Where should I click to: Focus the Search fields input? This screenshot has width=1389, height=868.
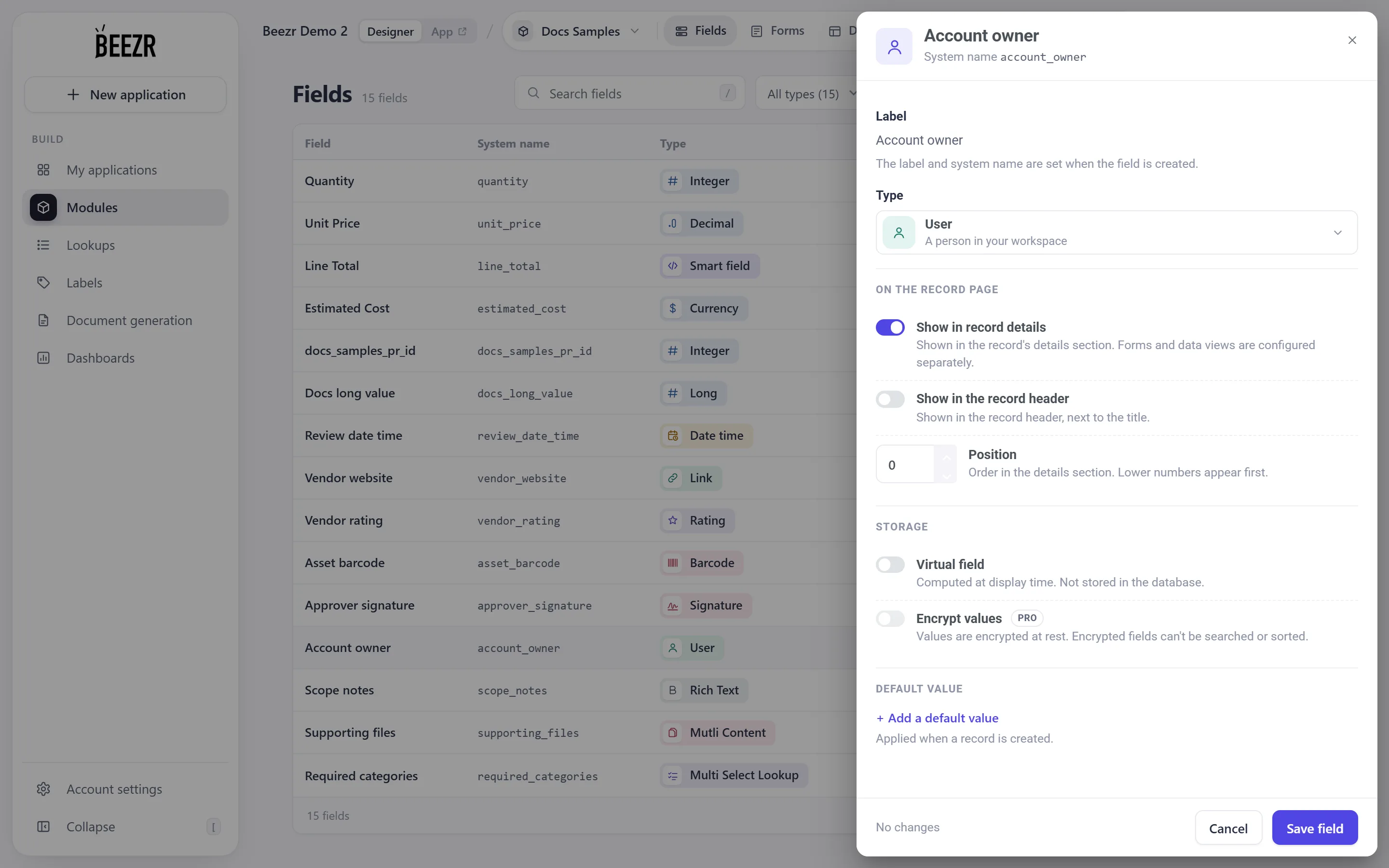pyautogui.click(x=630, y=93)
